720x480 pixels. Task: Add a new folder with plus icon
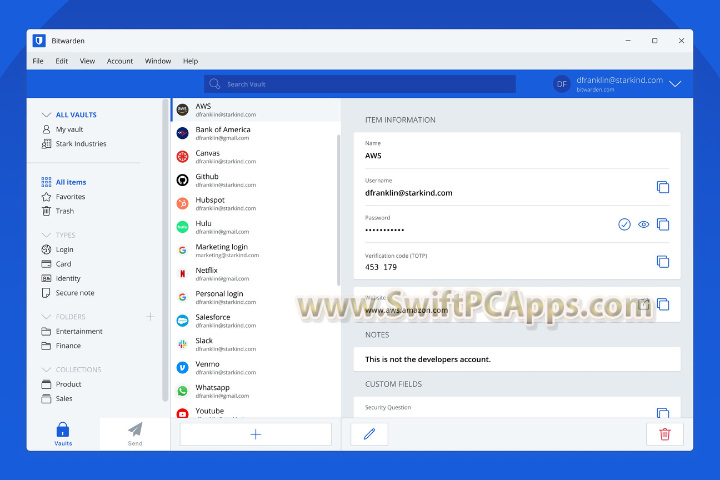150,316
